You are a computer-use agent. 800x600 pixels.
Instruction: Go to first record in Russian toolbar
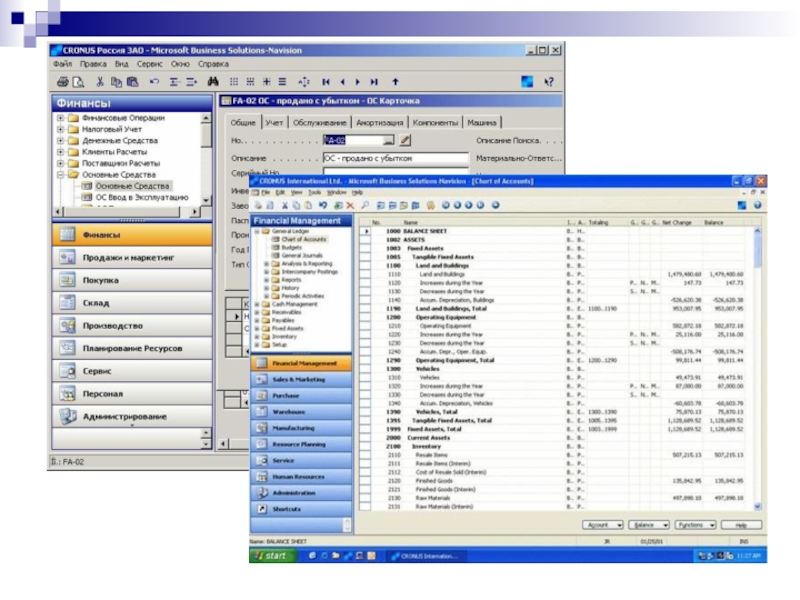click(326, 82)
